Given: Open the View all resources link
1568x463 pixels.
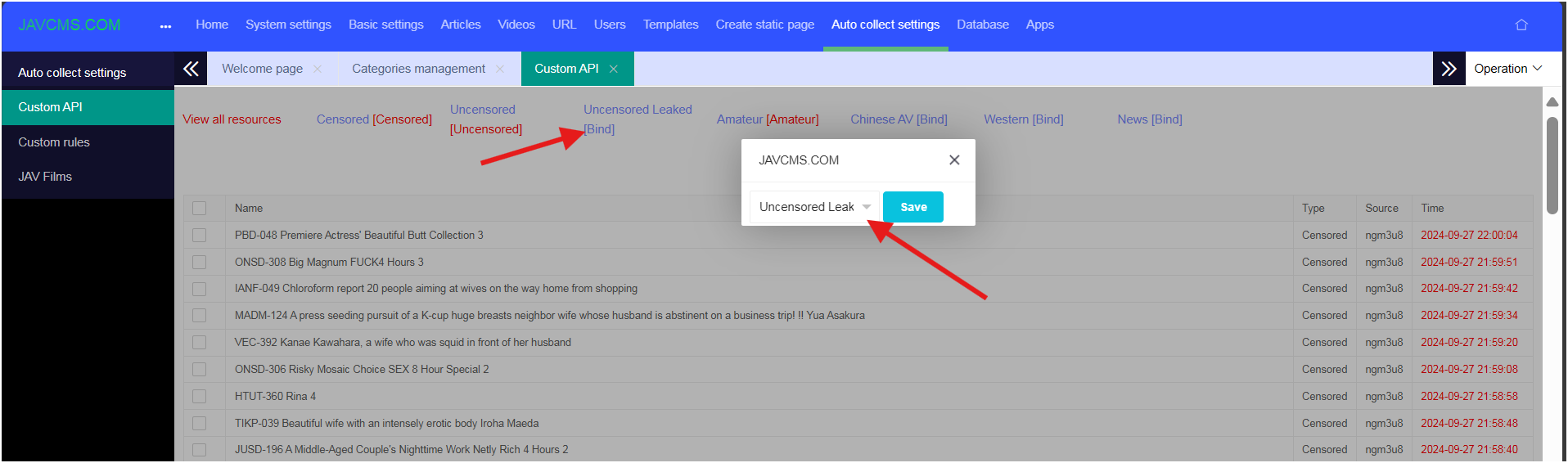Looking at the screenshot, I should (x=232, y=119).
